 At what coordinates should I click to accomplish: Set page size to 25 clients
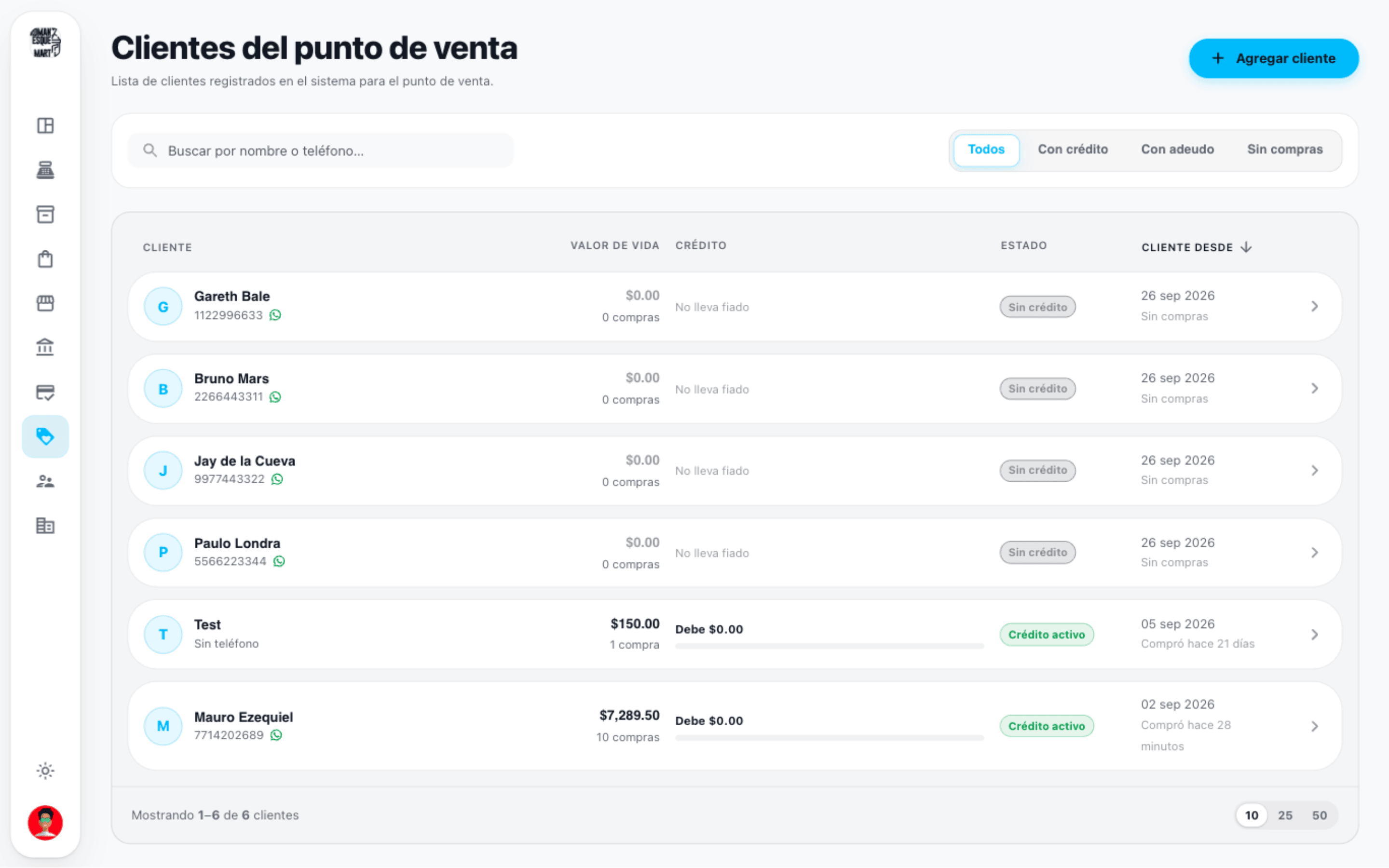pos(1285,815)
